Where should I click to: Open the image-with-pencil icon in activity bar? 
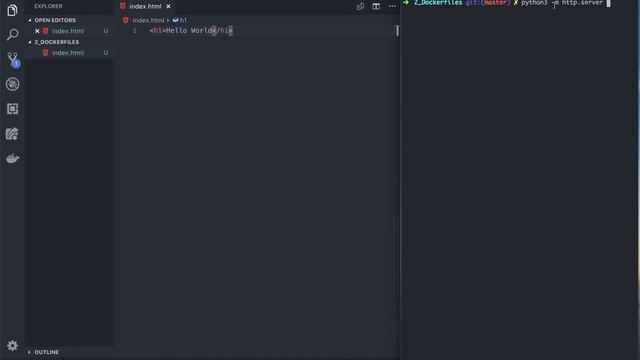click(x=12, y=134)
